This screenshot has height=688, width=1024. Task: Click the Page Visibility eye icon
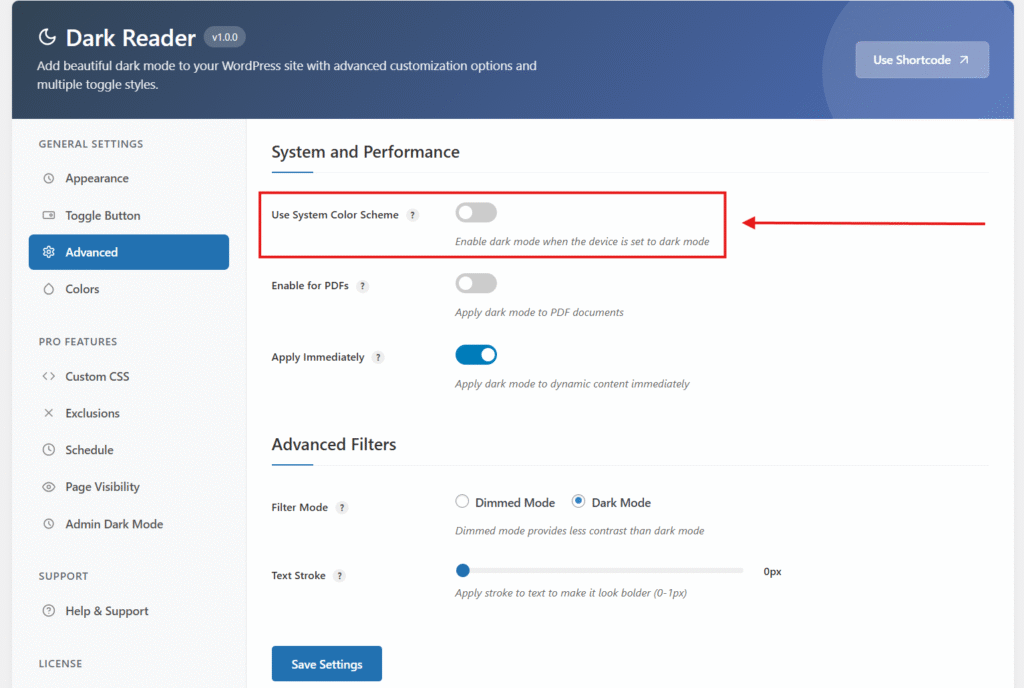48,486
